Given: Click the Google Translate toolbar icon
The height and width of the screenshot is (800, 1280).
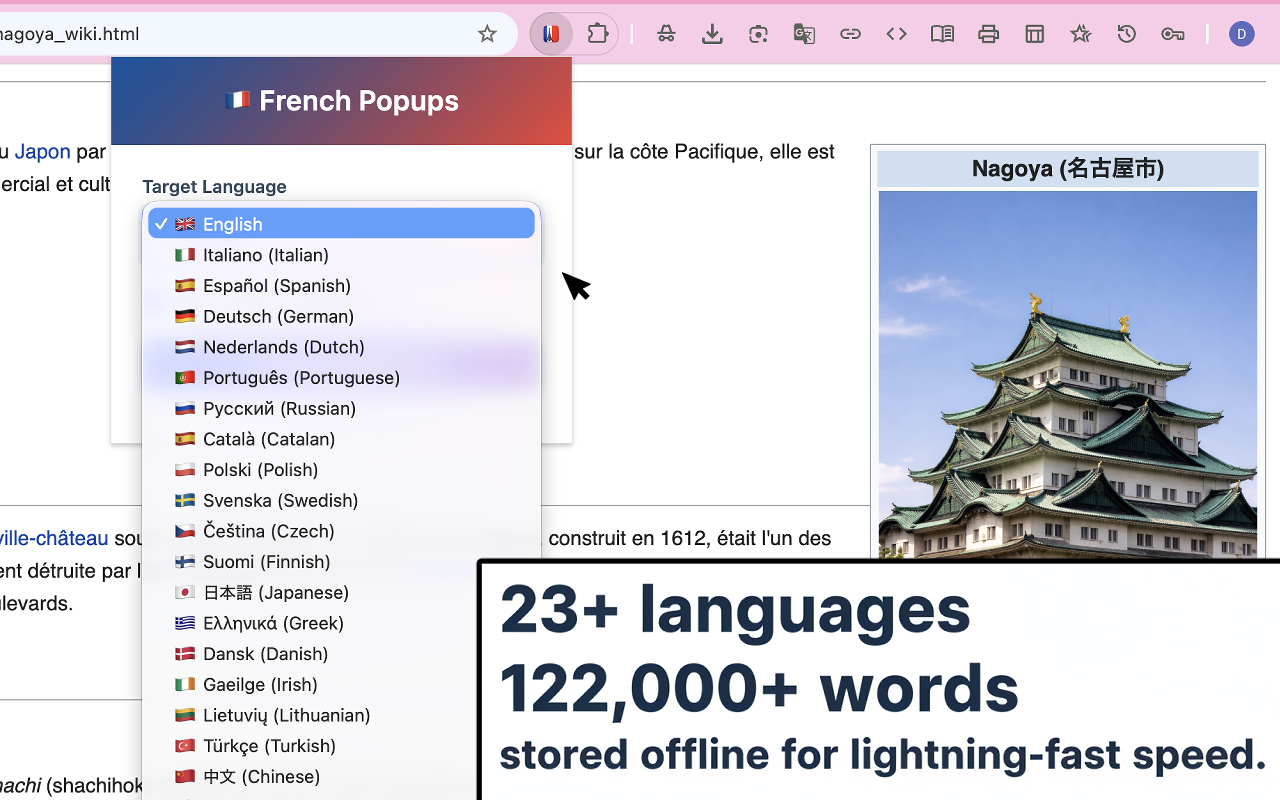Looking at the screenshot, I should coord(804,34).
